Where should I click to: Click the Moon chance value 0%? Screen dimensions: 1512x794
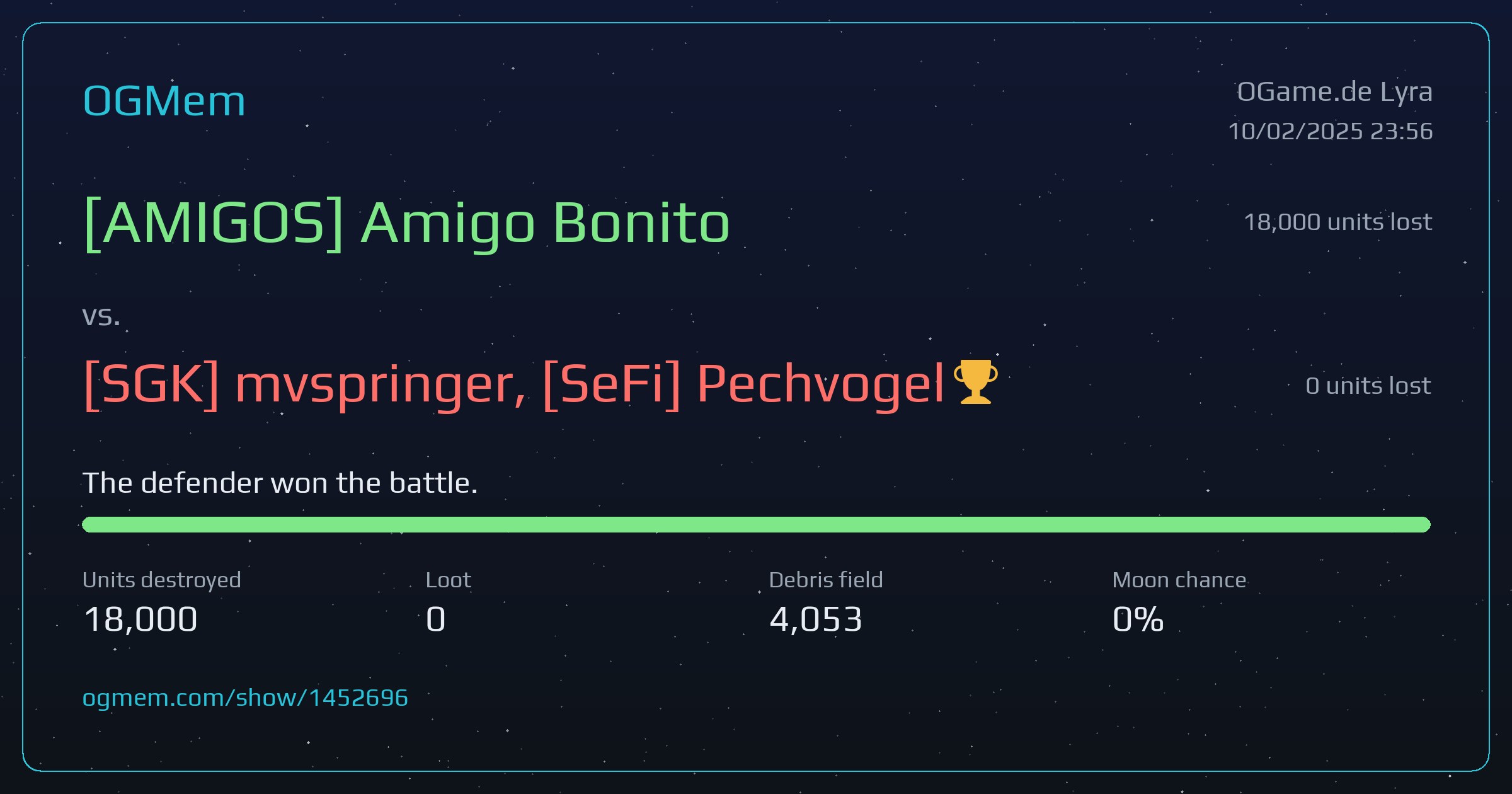[x=1138, y=619]
